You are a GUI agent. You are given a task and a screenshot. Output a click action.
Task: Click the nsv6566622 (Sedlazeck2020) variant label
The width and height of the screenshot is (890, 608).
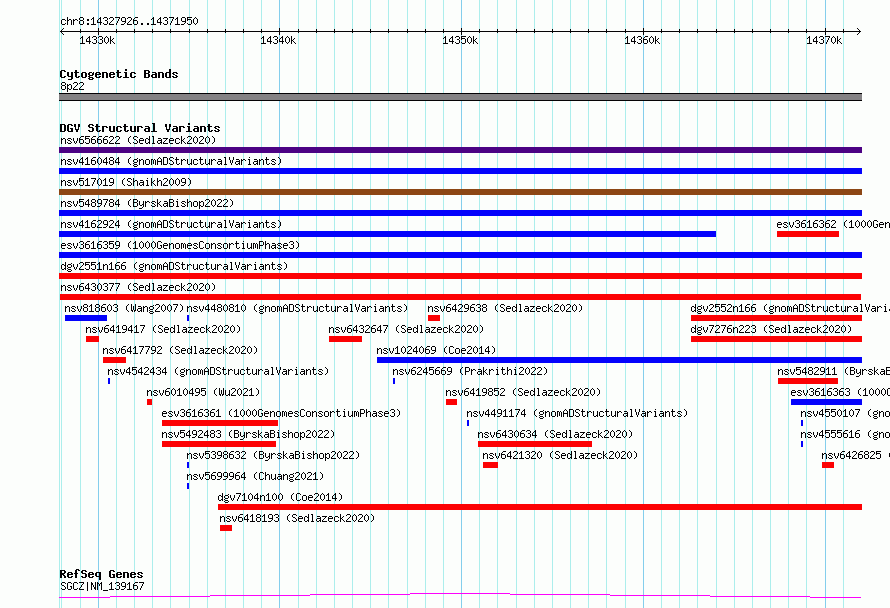[x=138, y=140]
